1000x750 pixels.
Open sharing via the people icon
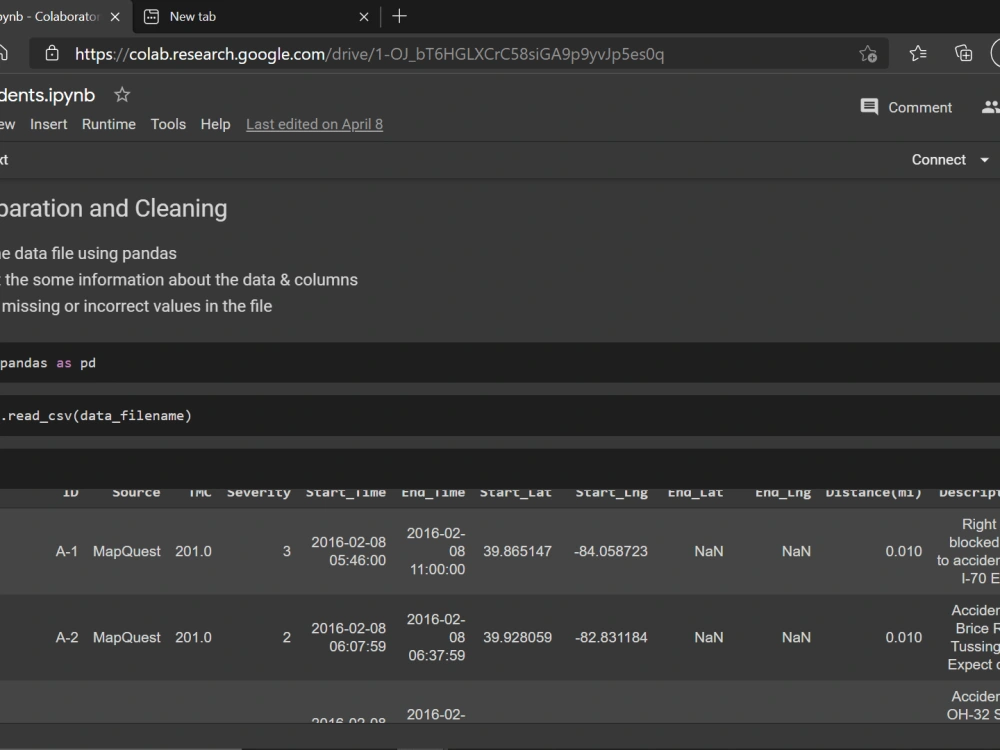coord(990,107)
